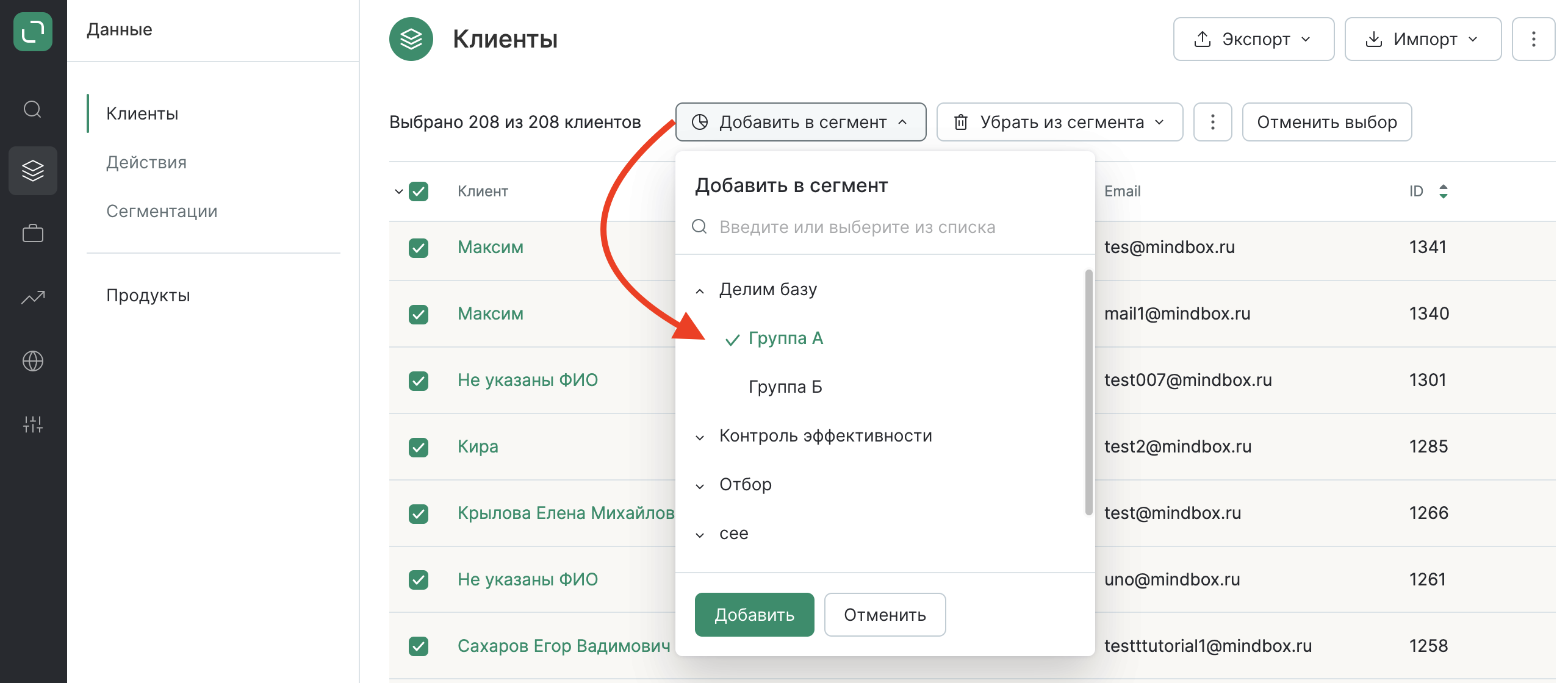Go to Сегментации in Данные menu
1568x683 pixels.
[x=162, y=211]
